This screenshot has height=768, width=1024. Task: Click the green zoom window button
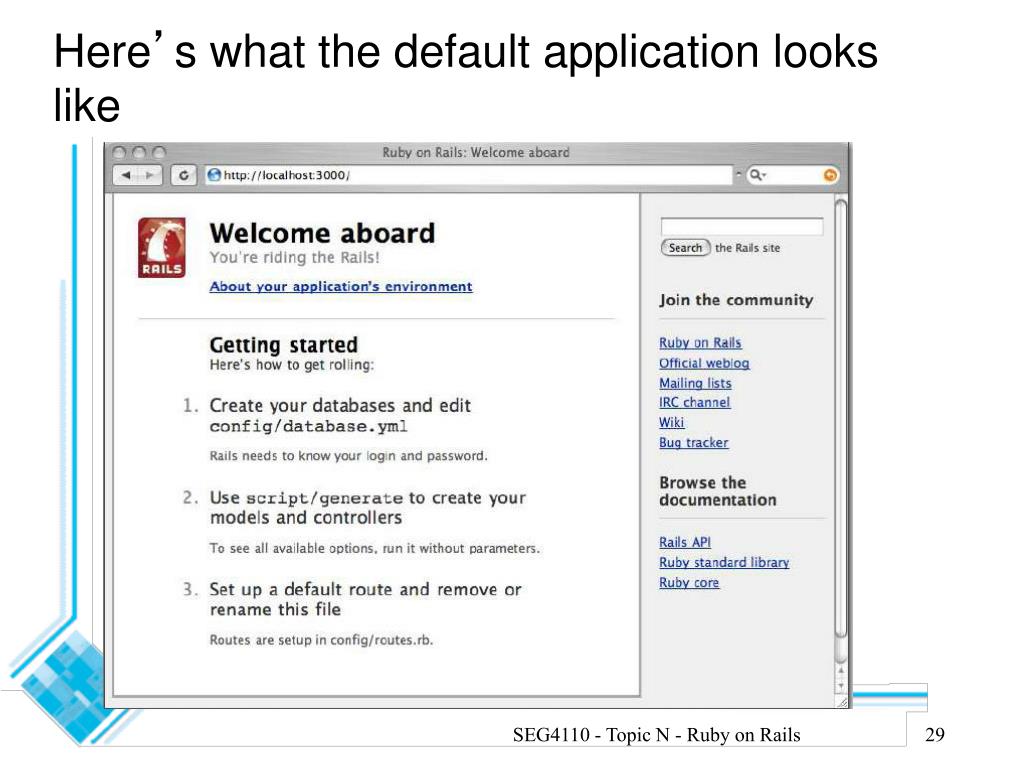coord(159,153)
